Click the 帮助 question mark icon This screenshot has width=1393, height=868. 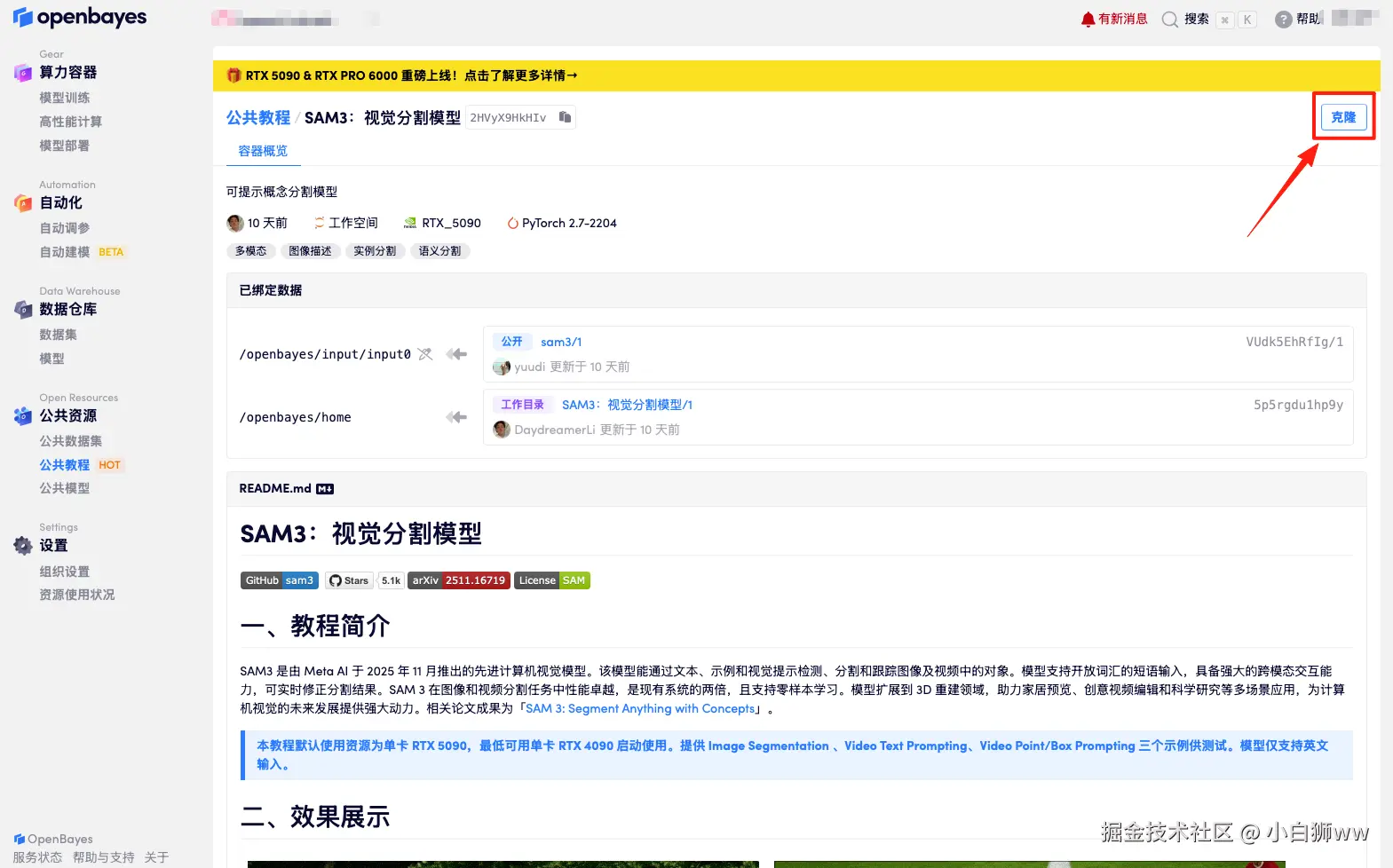(x=1283, y=20)
